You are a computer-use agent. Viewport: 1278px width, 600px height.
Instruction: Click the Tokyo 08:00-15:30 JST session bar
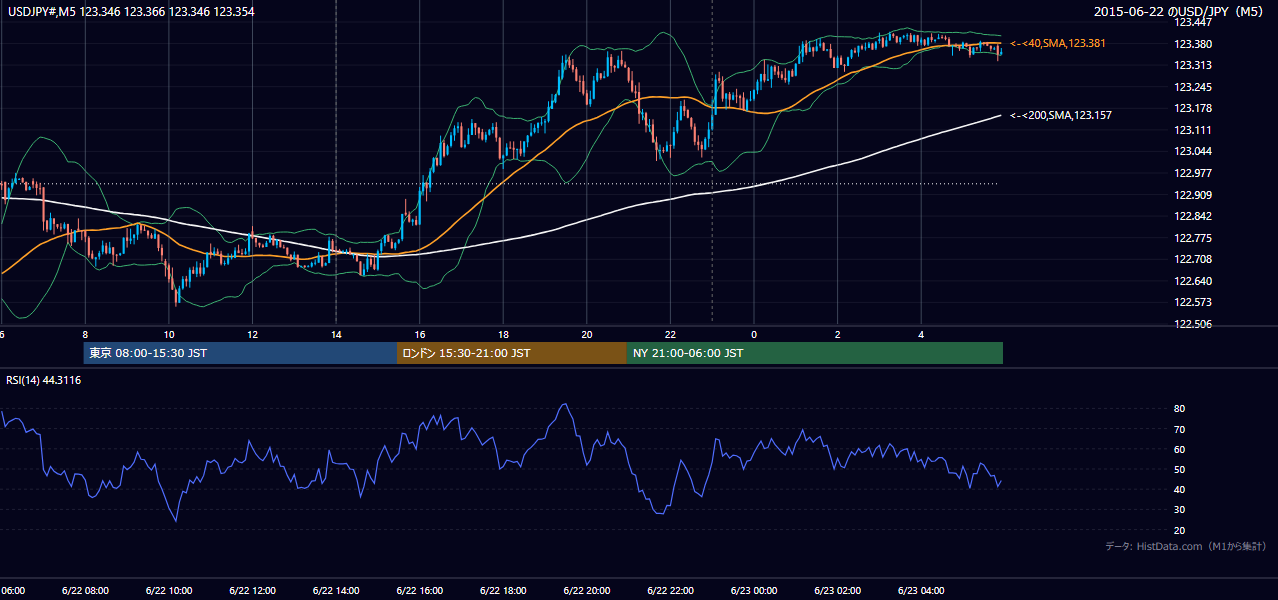[x=240, y=353]
